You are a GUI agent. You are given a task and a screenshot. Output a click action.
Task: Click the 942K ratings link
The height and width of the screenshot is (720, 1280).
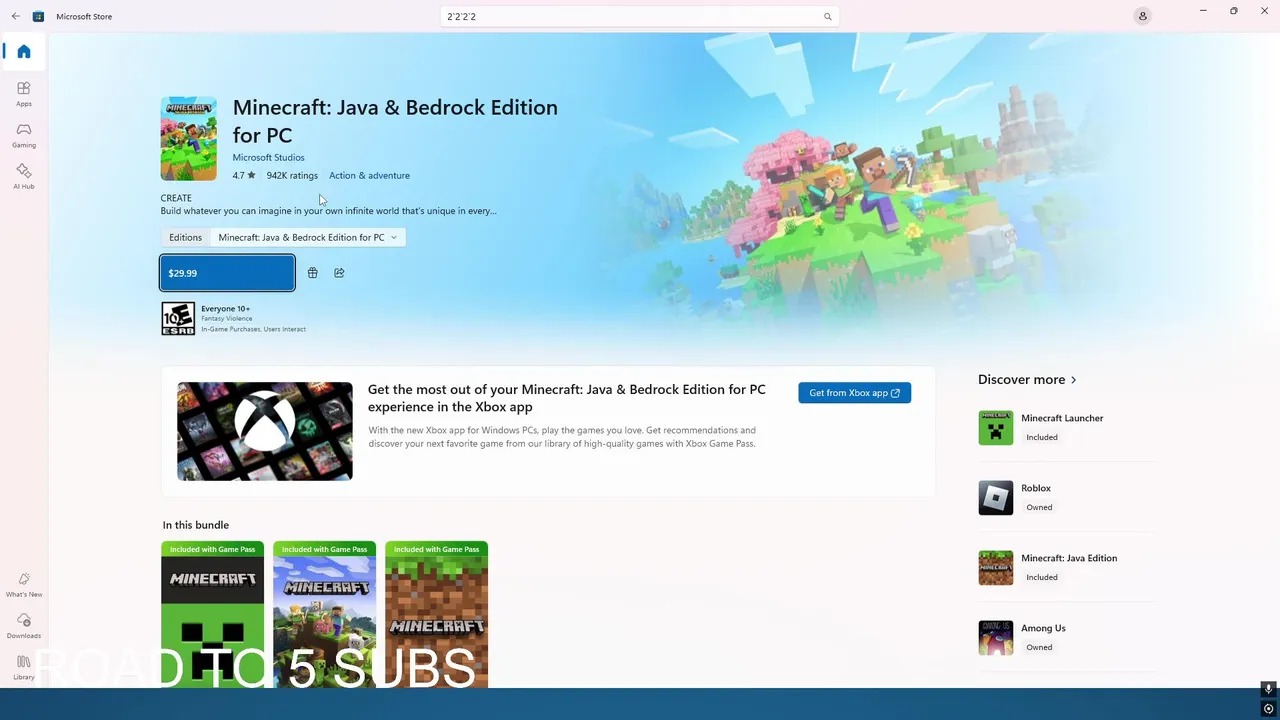[x=292, y=175]
